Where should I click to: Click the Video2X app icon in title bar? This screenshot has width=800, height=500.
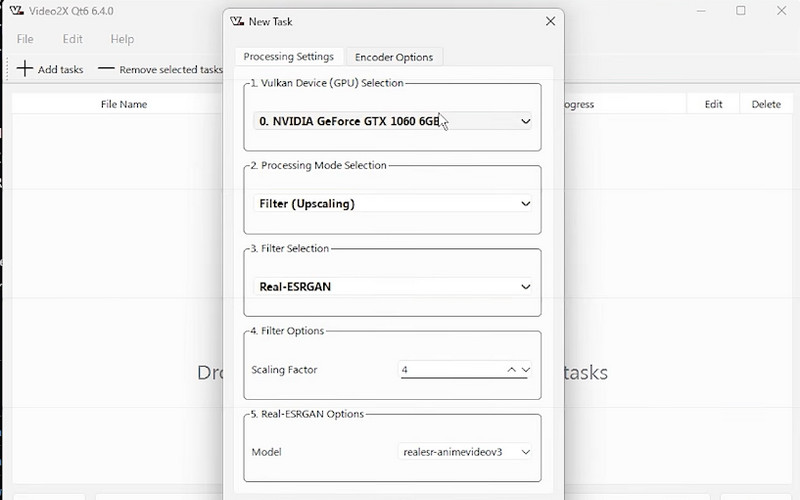[16, 11]
